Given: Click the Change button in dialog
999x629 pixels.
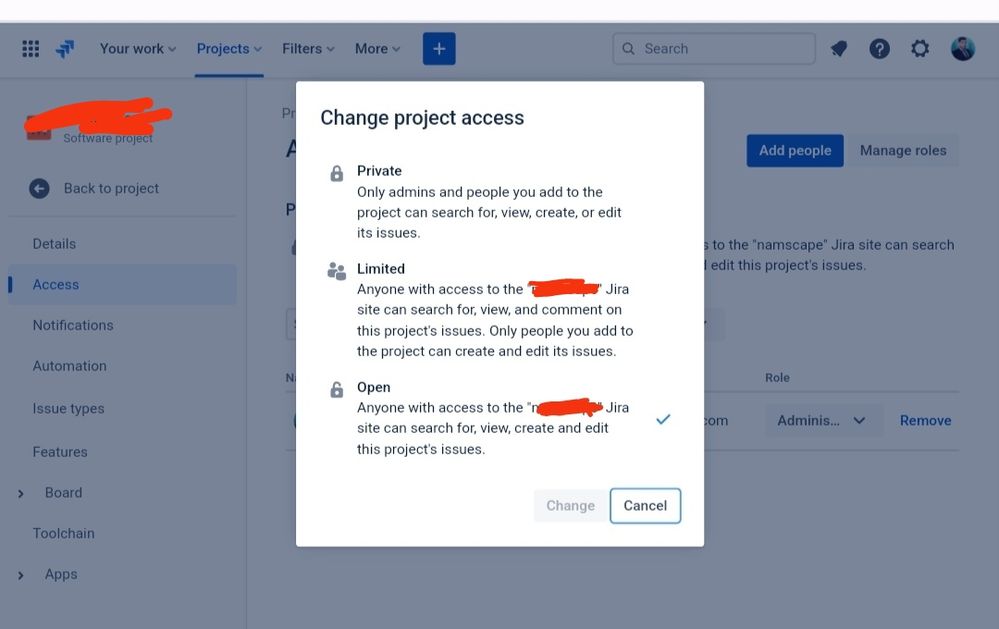Looking at the screenshot, I should [570, 506].
